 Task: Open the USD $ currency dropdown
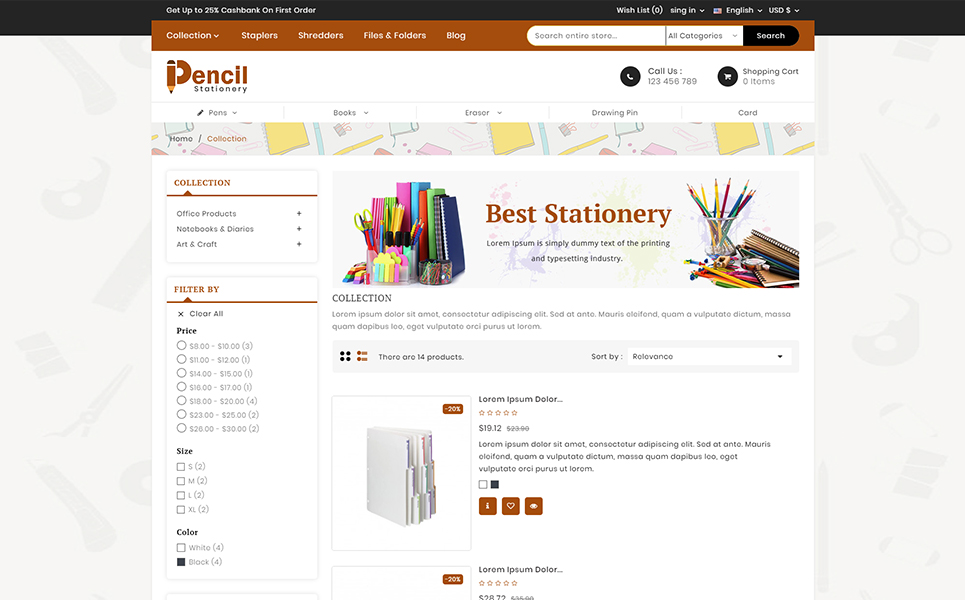coord(784,10)
